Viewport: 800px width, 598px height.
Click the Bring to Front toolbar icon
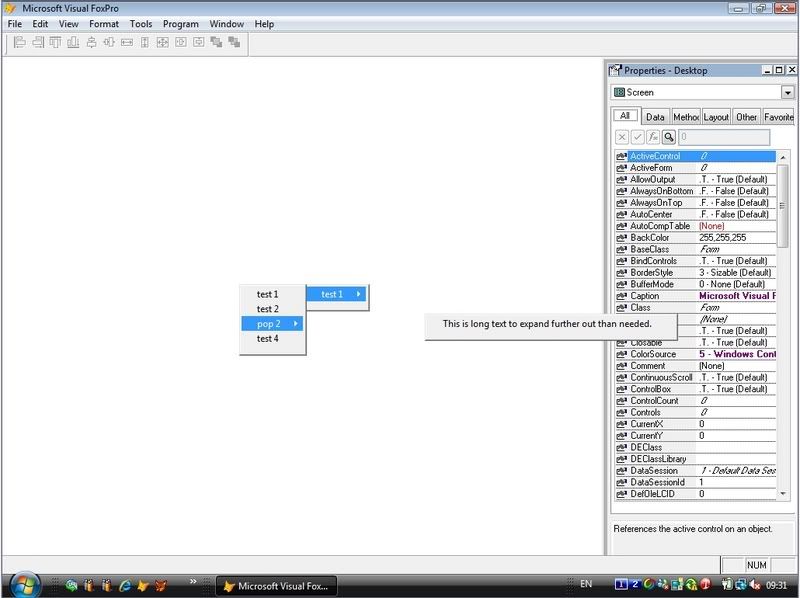tap(216, 43)
